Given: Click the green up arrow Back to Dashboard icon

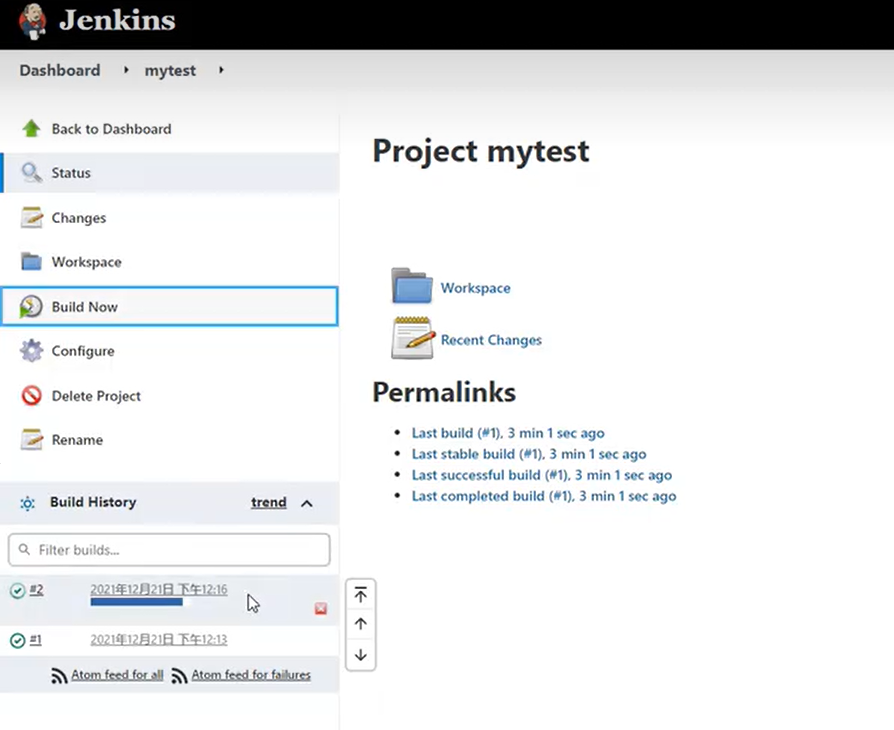Looking at the screenshot, I should (x=31, y=128).
